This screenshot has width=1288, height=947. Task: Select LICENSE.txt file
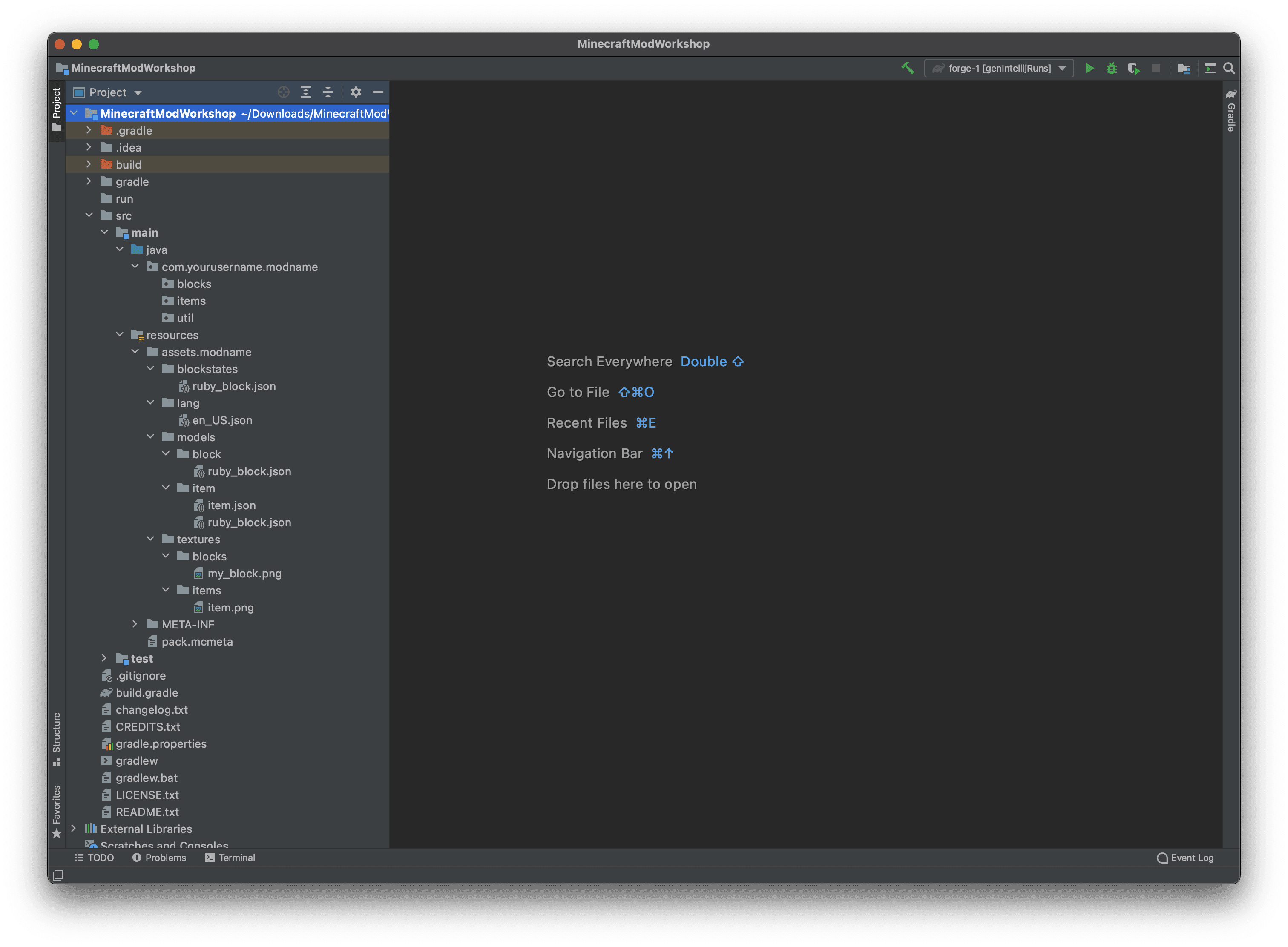(x=140, y=795)
